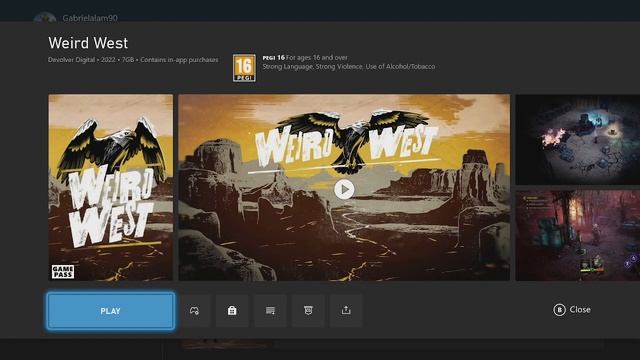Open the top gameplay screenshot with fire
Viewport: 640px width, 360px height.
tap(578, 140)
